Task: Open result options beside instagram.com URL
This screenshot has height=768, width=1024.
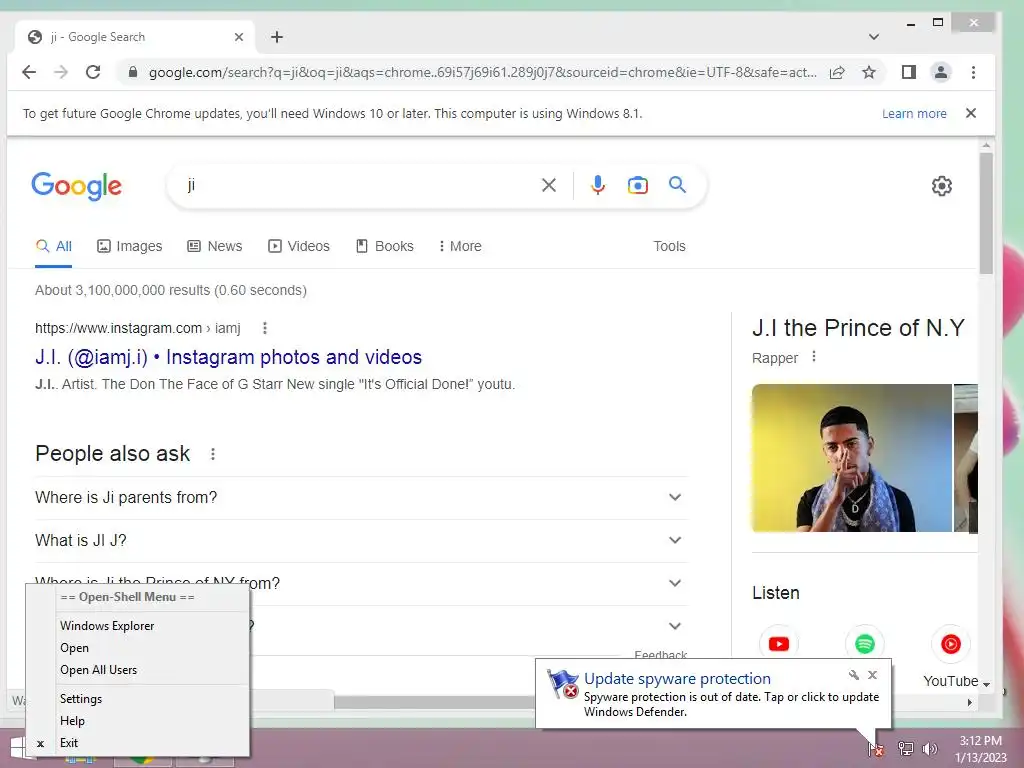Action: 264,328
